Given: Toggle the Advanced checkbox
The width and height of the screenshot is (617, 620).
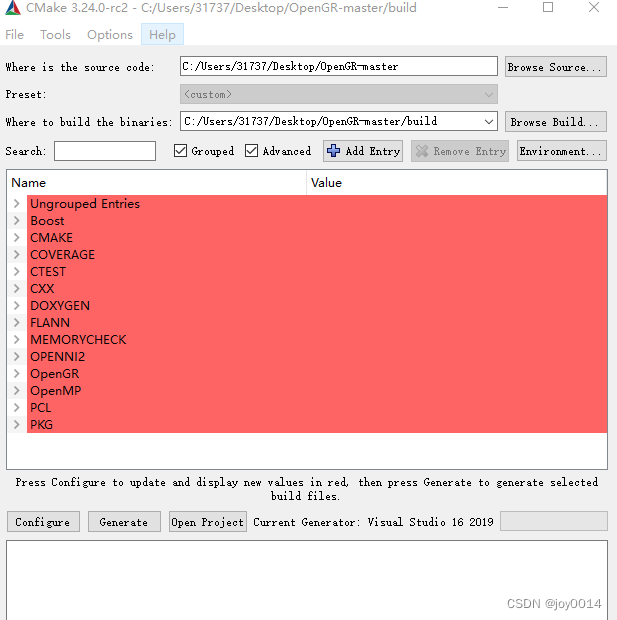Looking at the screenshot, I should point(251,151).
